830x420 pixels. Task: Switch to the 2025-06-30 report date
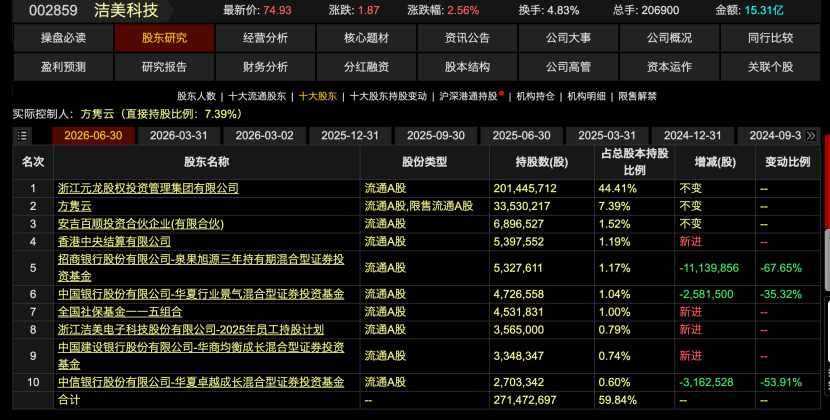(x=521, y=136)
